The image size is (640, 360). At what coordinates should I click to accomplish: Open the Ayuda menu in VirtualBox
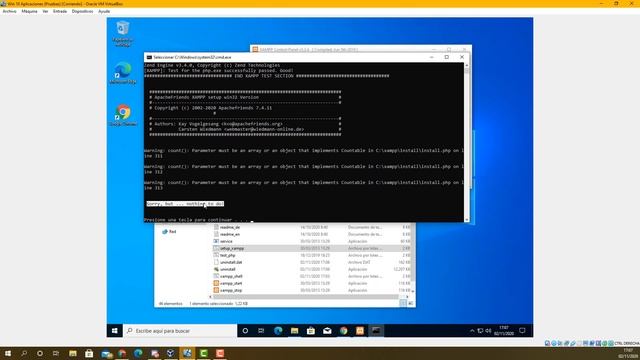104,11
